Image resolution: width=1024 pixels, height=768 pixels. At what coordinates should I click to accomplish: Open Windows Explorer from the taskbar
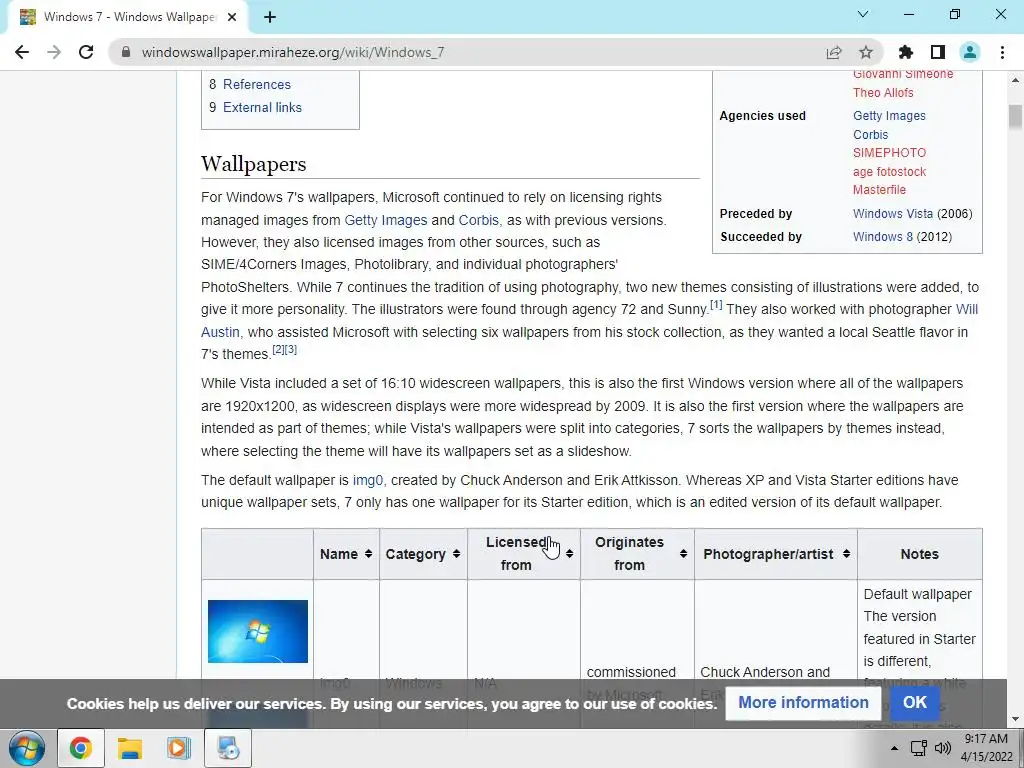129,748
